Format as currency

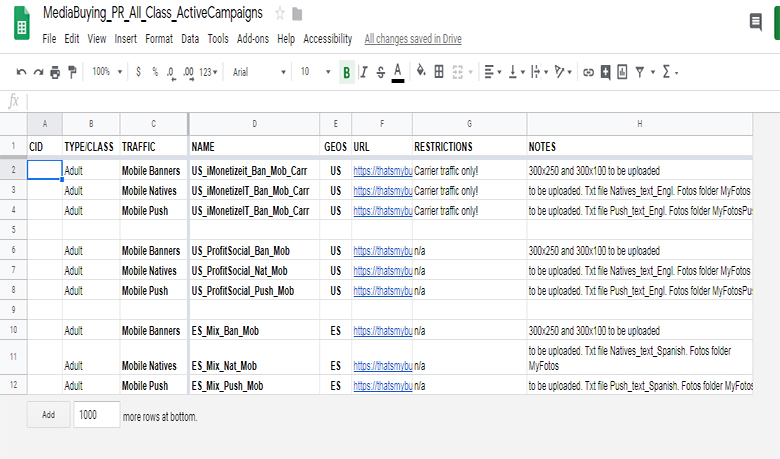(138, 72)
